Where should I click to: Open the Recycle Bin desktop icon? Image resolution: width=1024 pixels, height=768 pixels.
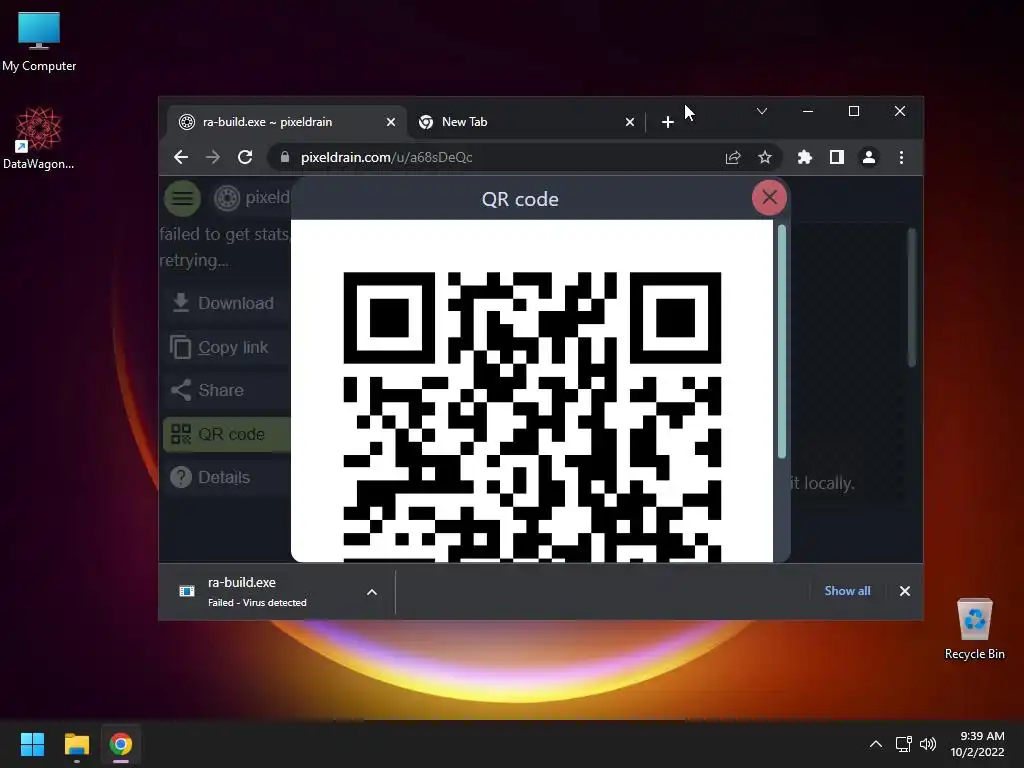974,628
